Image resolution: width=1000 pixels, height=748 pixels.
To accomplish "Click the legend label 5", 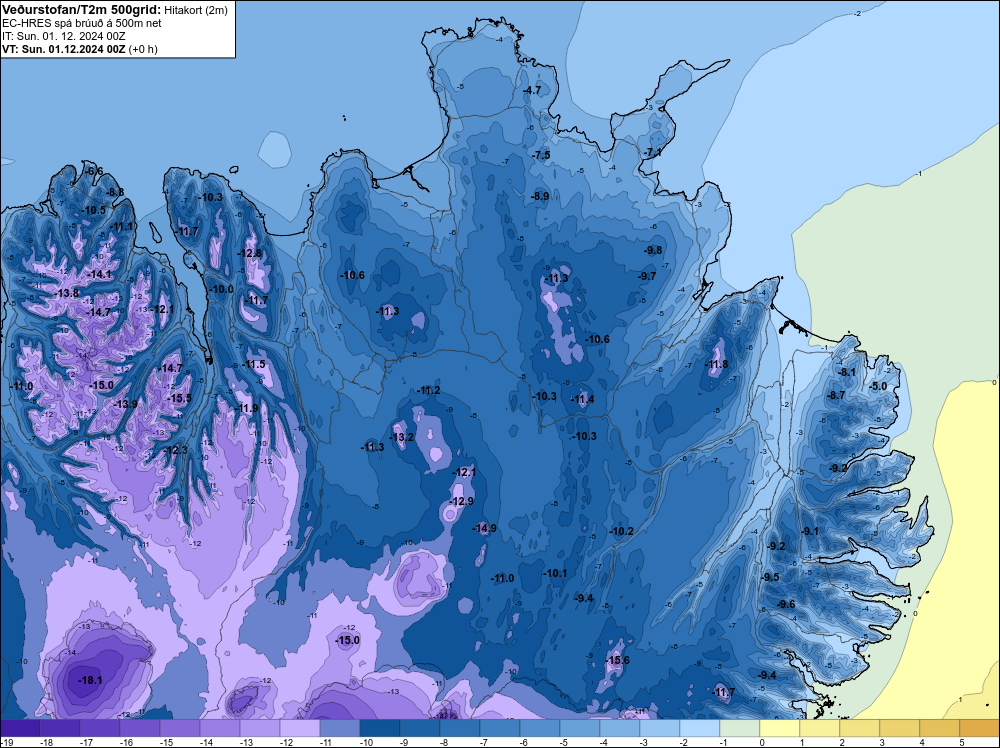I will pyautogui.click(x=960, y=742).
